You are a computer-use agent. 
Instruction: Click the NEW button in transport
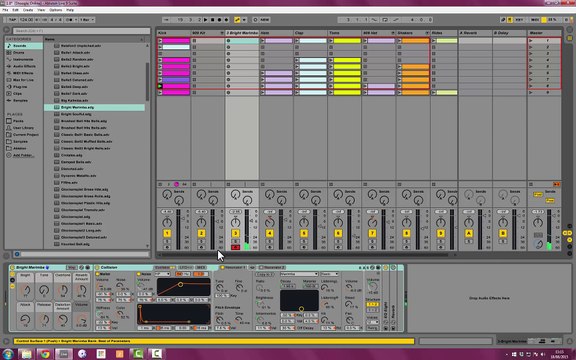point(264,20)
